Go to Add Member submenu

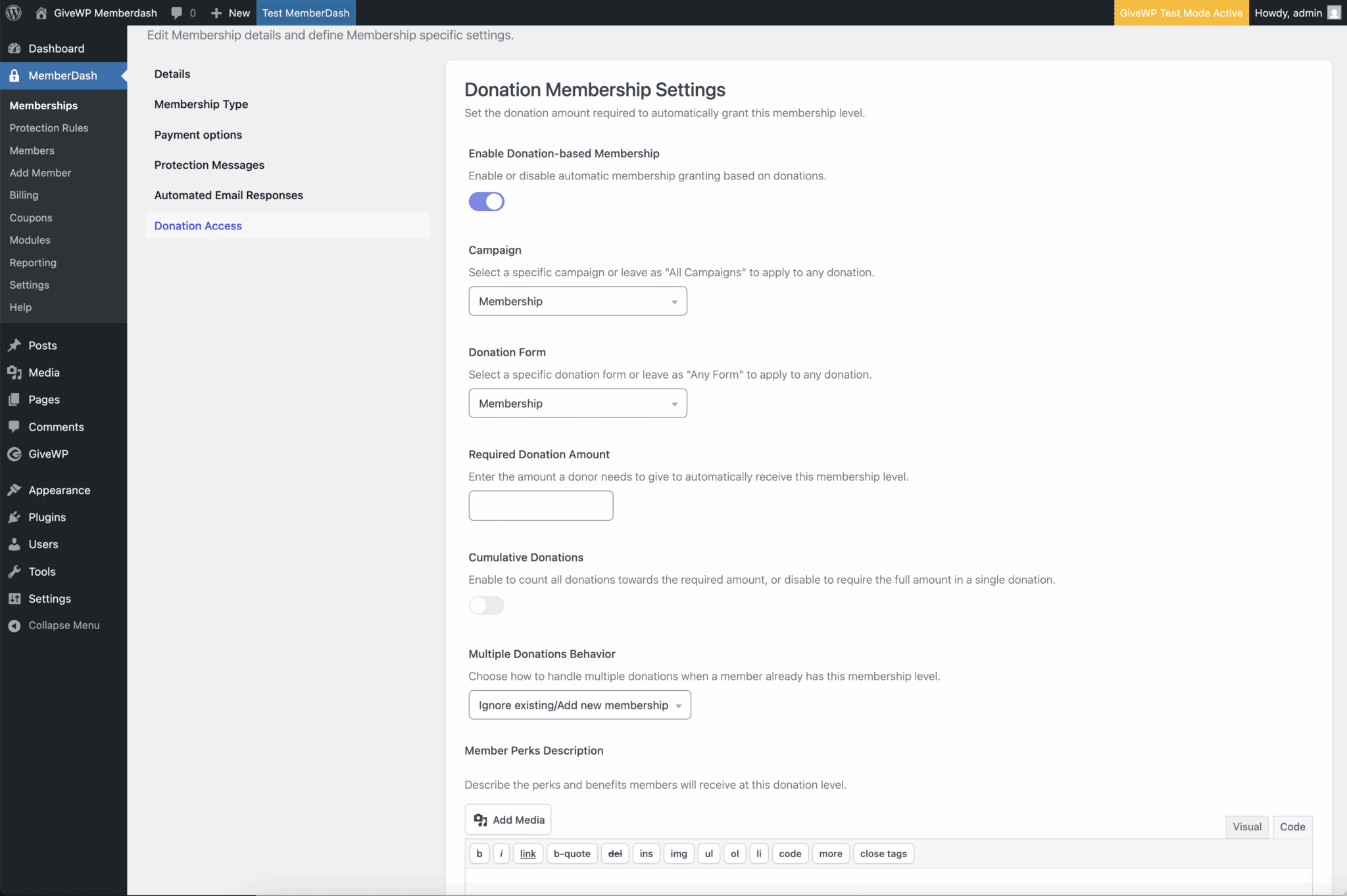(40, 173)
